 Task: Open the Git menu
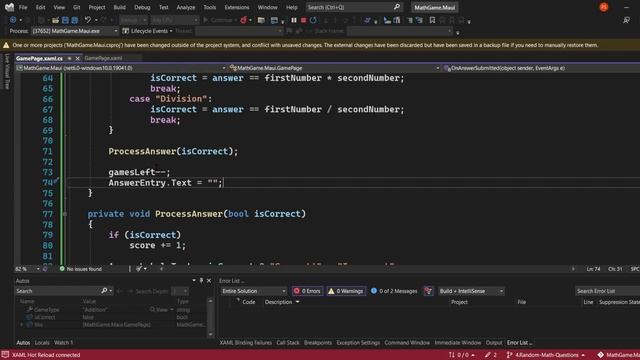[x=76, y=7]
